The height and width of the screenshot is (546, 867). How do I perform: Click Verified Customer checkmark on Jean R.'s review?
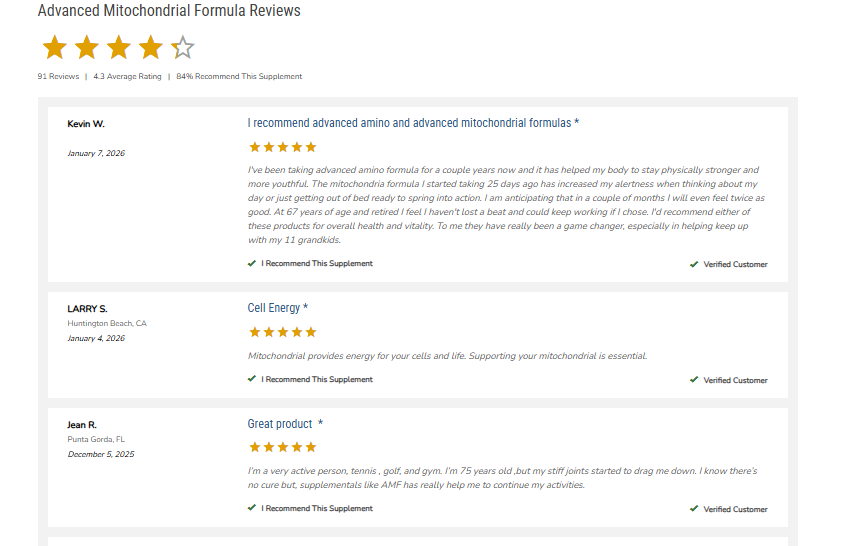click(x=694, y=509)
